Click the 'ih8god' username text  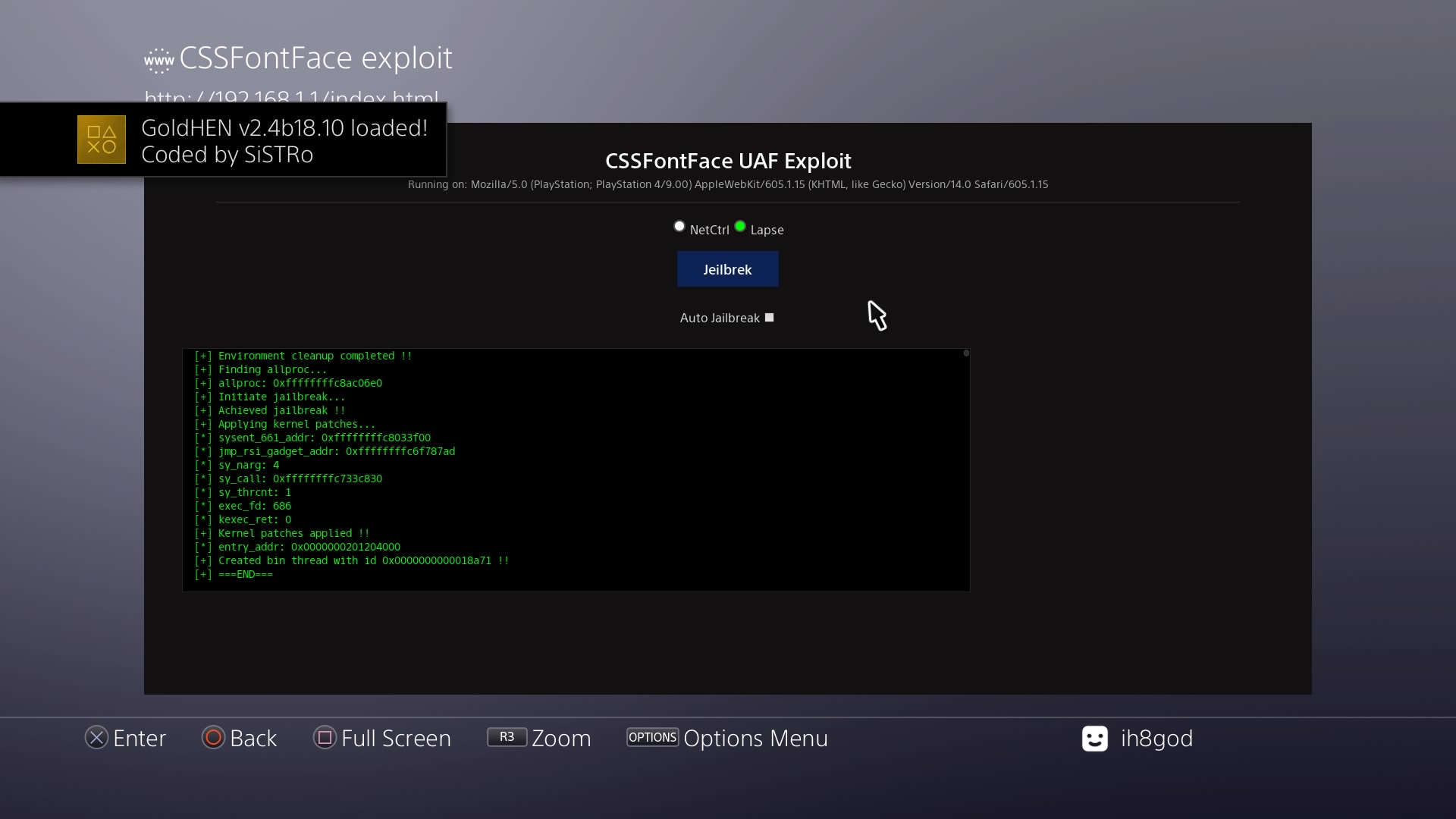click(x=1156, y=739)
